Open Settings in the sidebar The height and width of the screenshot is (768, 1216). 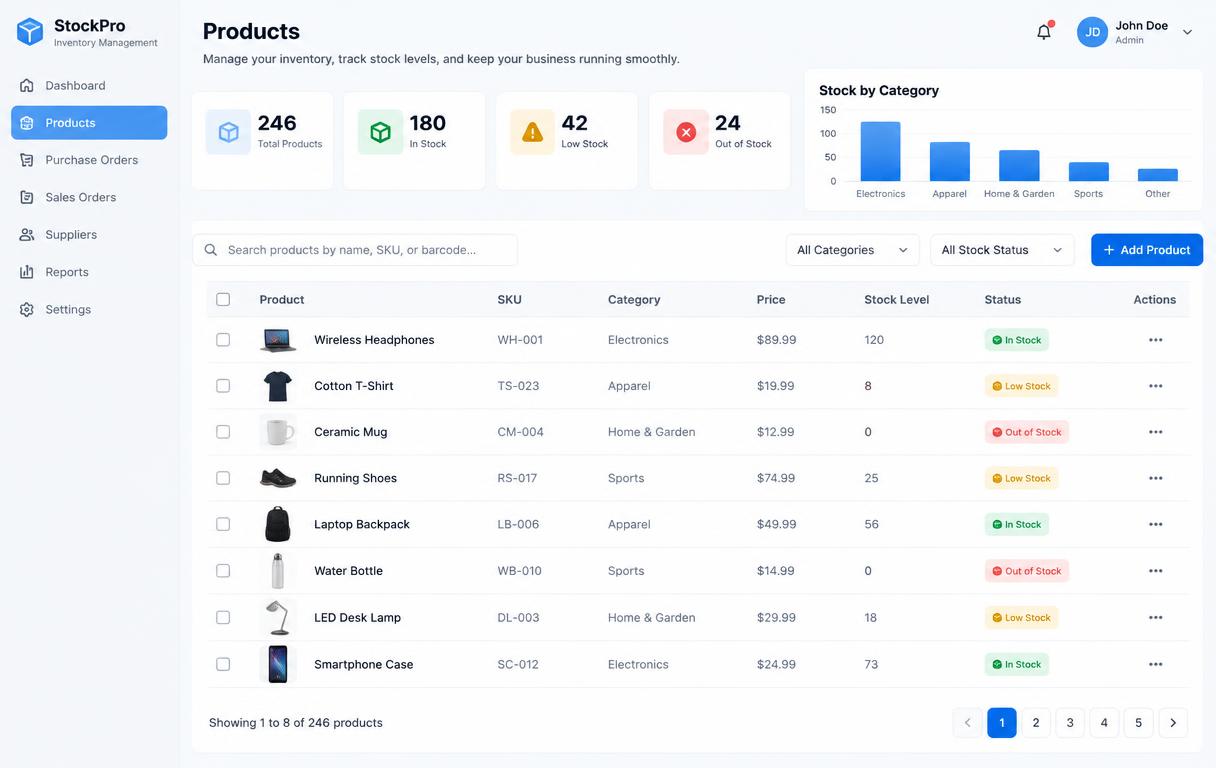pos(89,310)
